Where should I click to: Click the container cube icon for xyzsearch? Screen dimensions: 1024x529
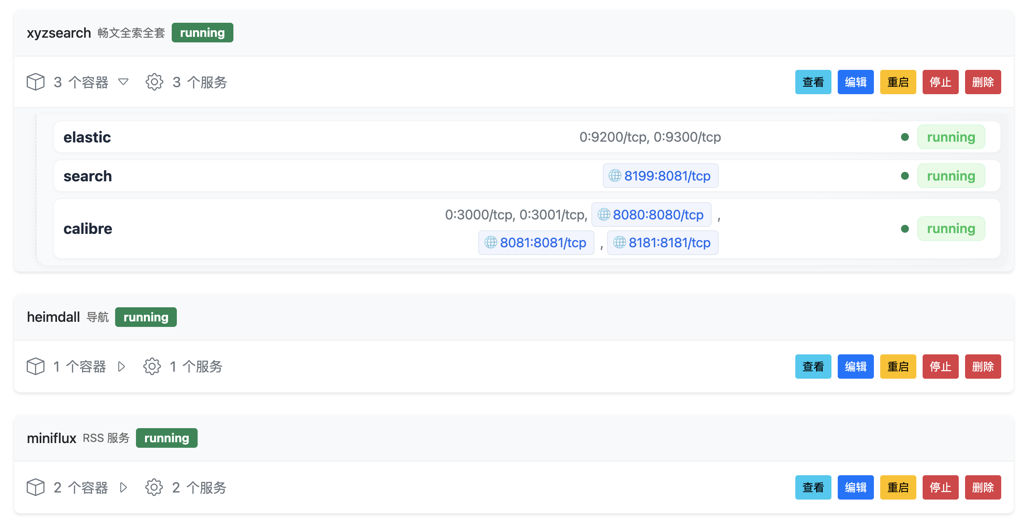36,82
